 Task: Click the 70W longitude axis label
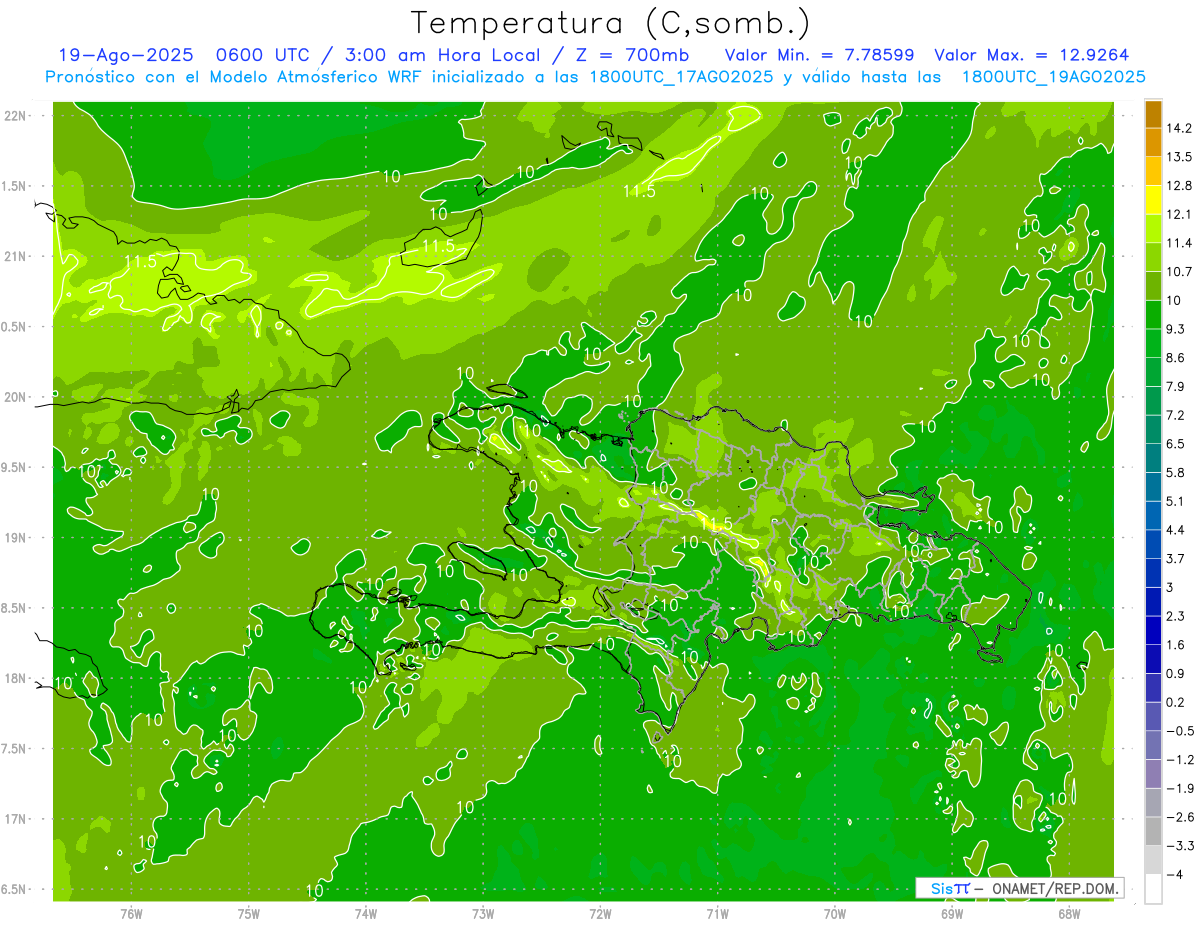pos(835,914)
